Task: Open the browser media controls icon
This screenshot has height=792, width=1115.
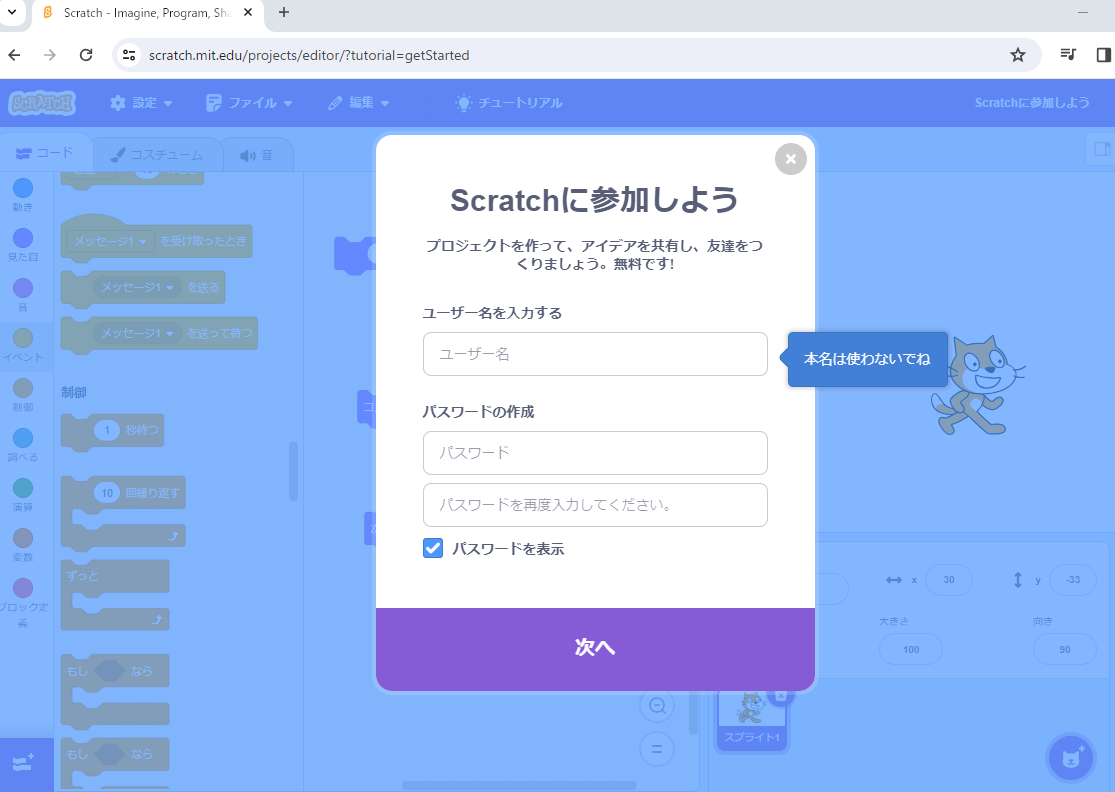Action: pyautogui.click(x=1068, y=55)
